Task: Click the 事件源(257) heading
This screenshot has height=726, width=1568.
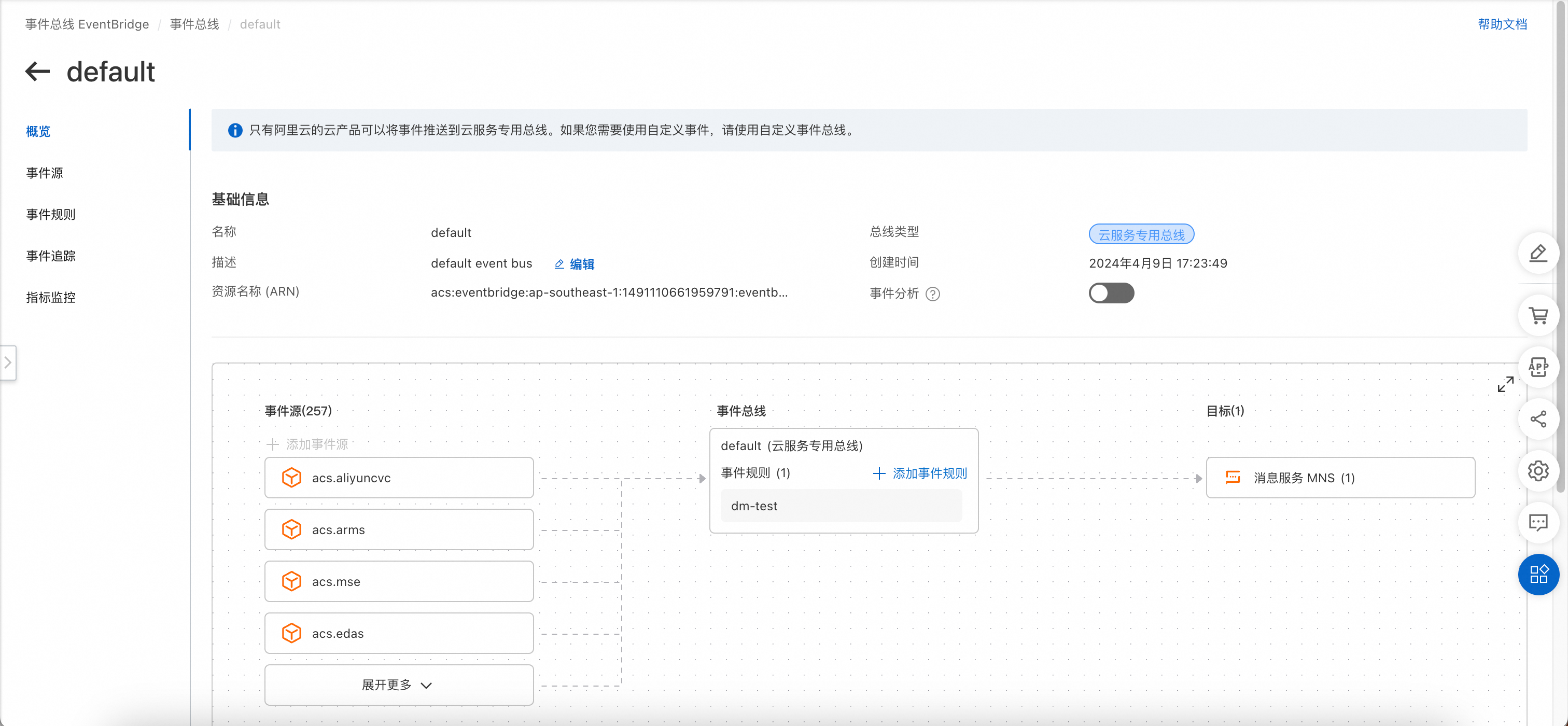Action: pyautogui.click(x=298, y=411)
